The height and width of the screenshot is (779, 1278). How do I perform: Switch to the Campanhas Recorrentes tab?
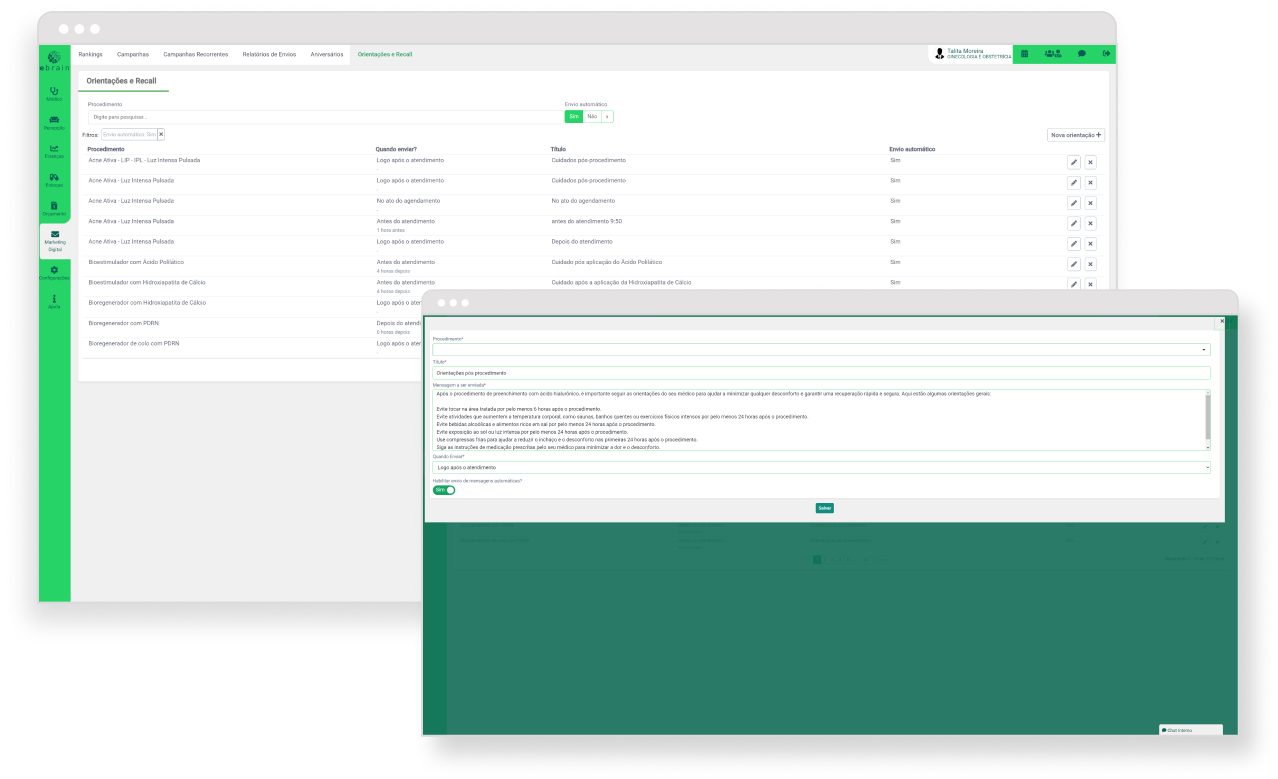tap(195, 54)
